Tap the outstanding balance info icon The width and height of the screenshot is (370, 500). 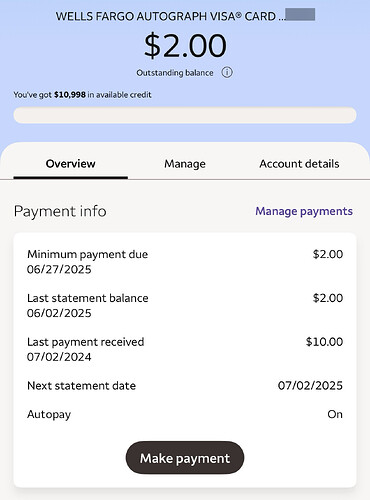(x=227, y=72)
